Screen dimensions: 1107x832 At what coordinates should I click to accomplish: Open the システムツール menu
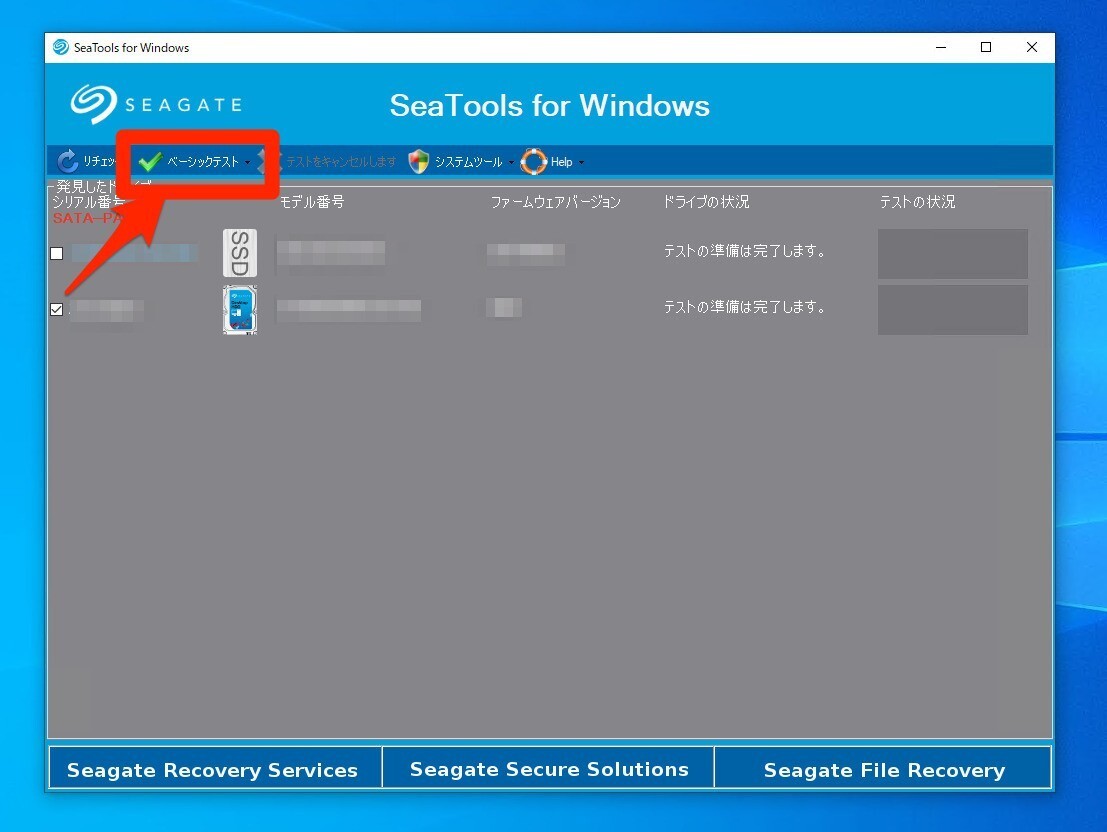pyautogui.click(x=468, y=162)
